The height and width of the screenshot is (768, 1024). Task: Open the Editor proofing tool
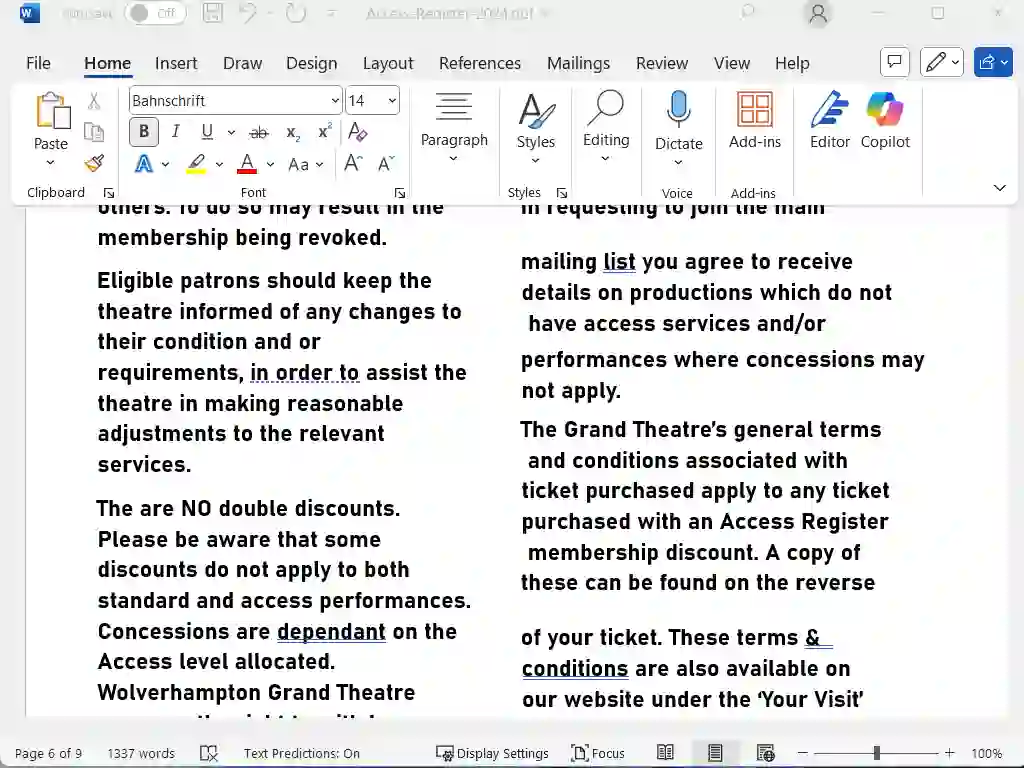(829, 120)
